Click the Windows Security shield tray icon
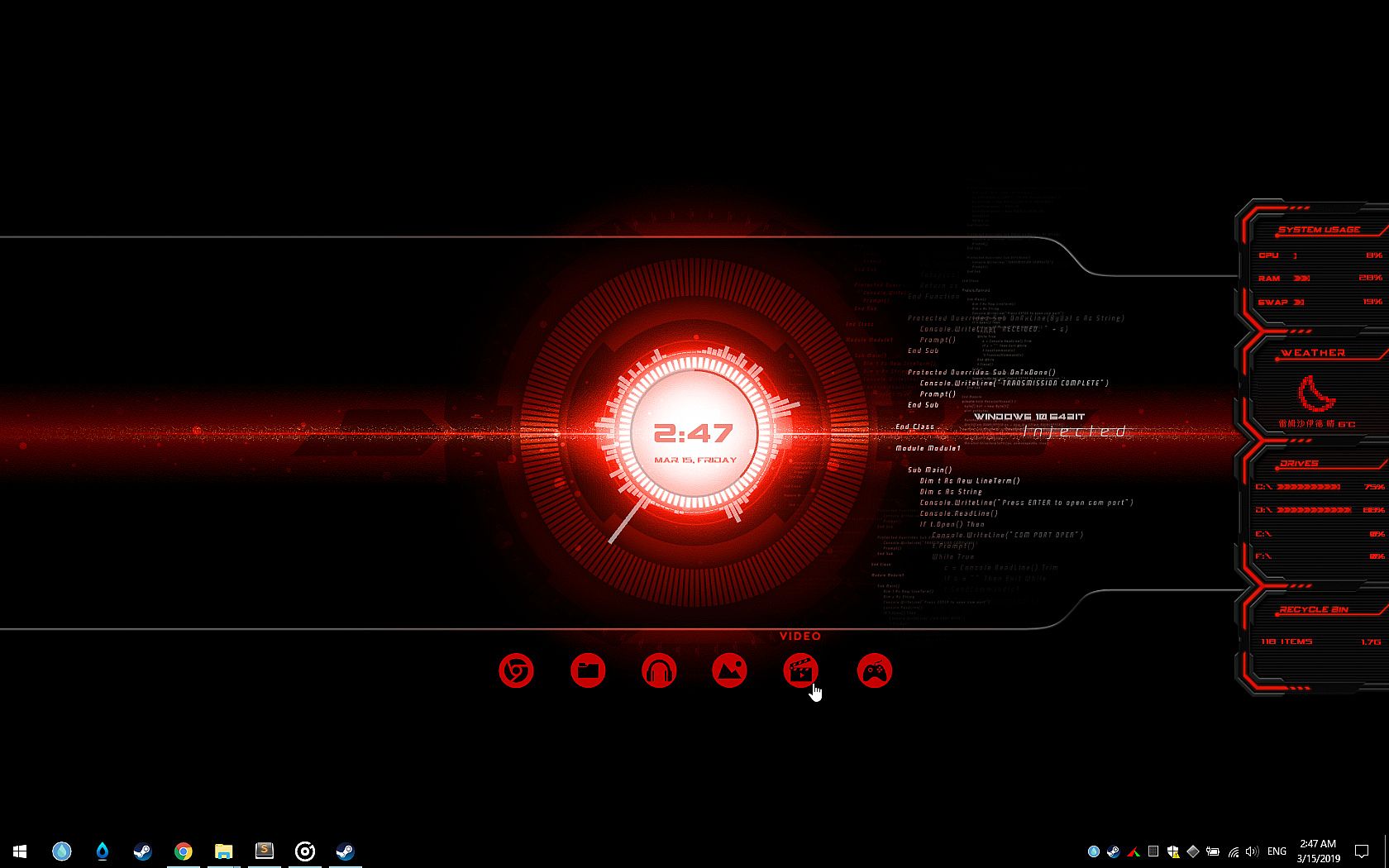This screenshot has height=868, width=1389. pyautogui.click(x=1173, y=851)
